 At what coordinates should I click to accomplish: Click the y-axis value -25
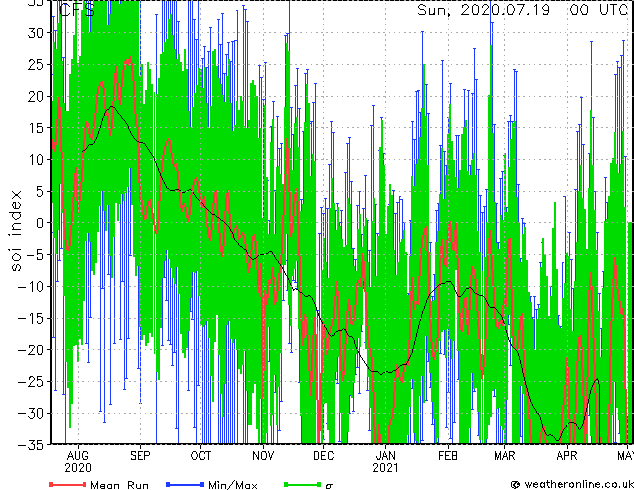[x=31, y=382]
